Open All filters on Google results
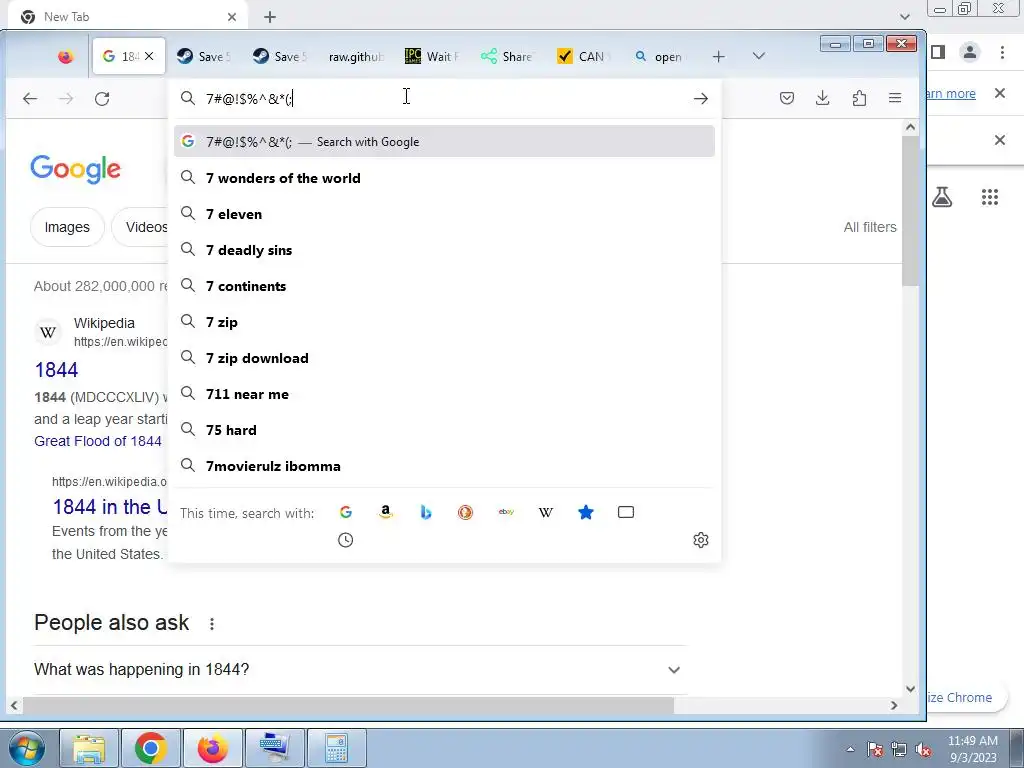 870,227
